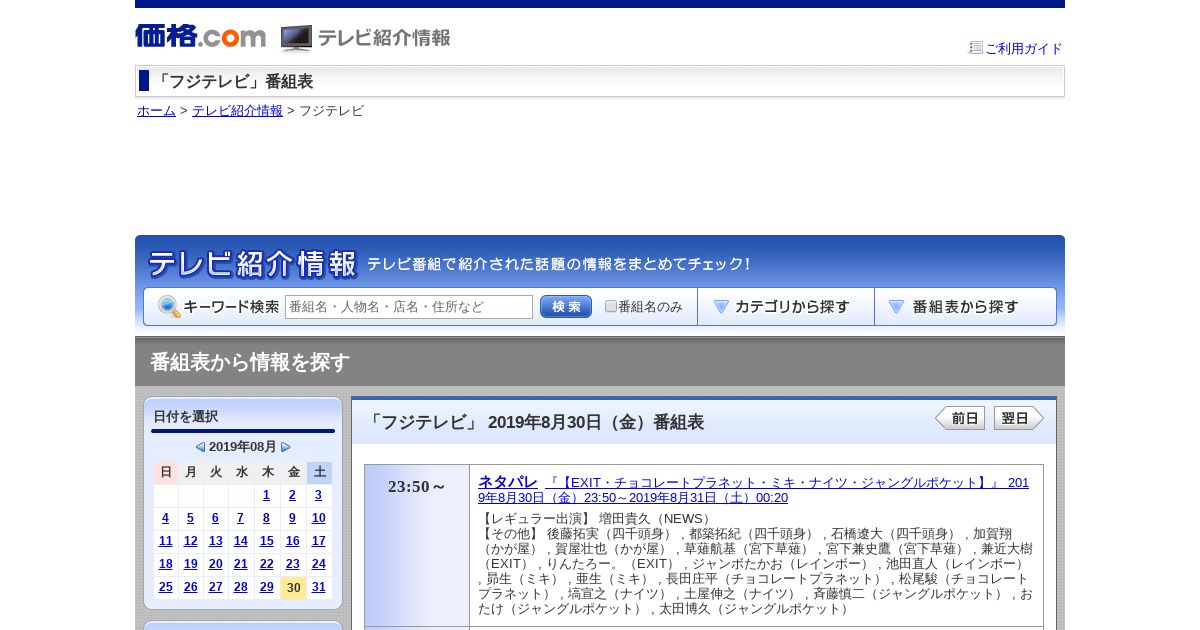1200x630 pixels.
Task: Click the 2019年08月 calendar month label
Action: pos(242,447)
